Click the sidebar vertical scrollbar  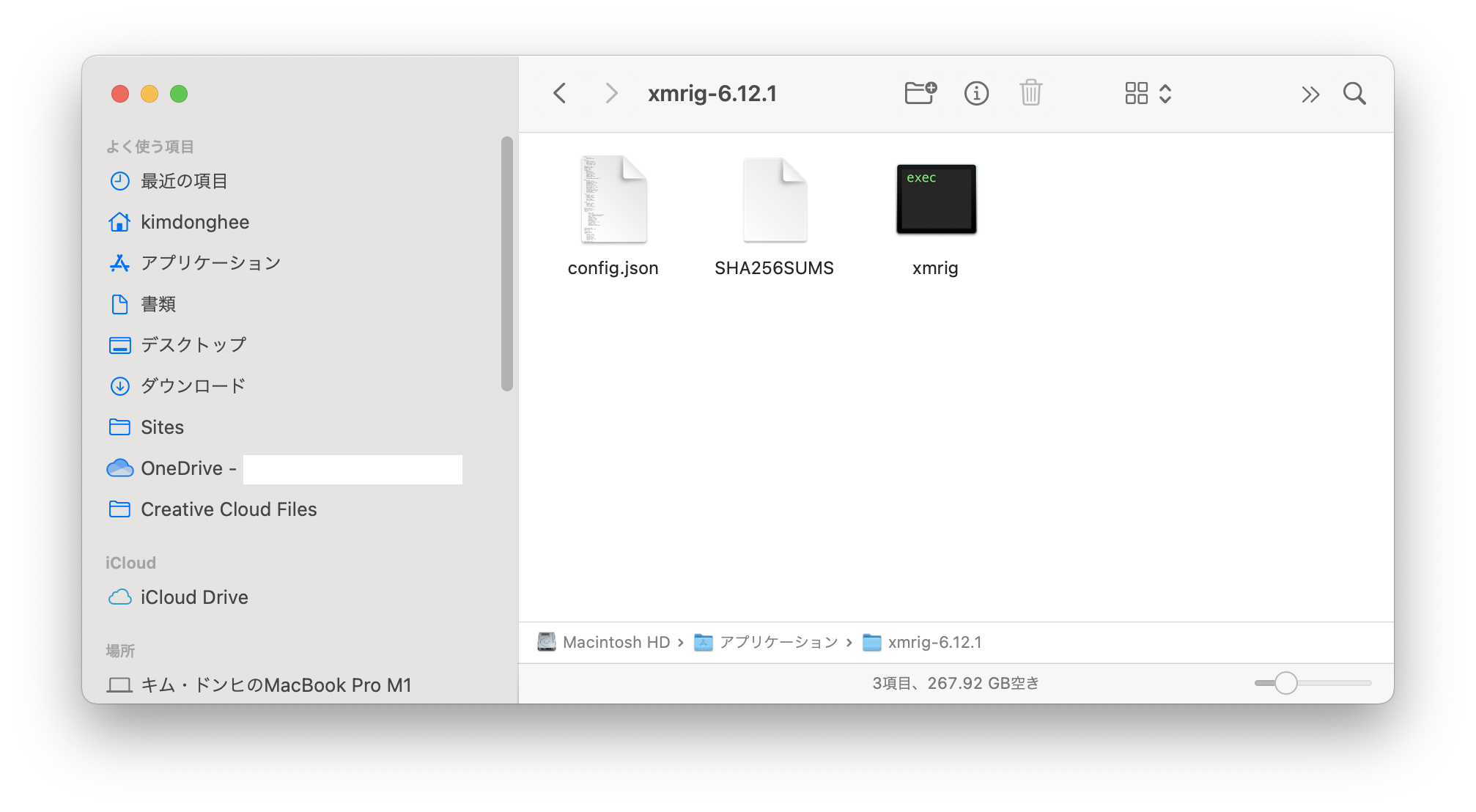[x=506, y=264]
